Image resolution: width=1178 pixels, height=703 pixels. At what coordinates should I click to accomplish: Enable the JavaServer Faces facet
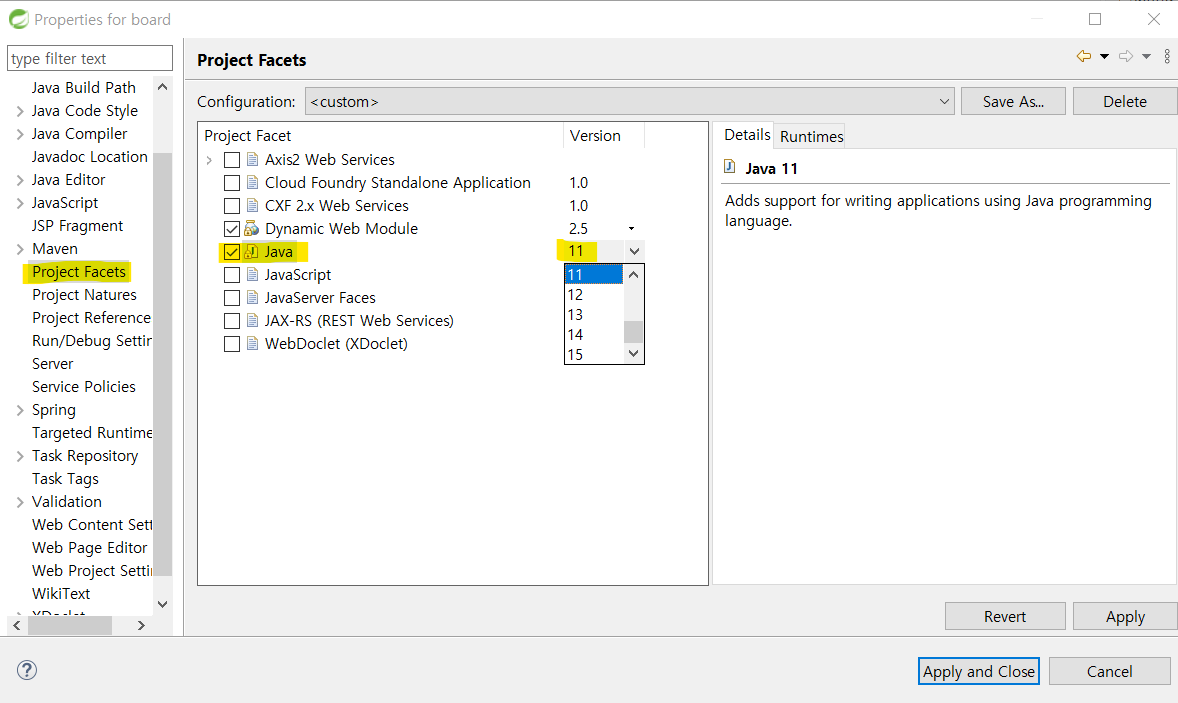232,298
